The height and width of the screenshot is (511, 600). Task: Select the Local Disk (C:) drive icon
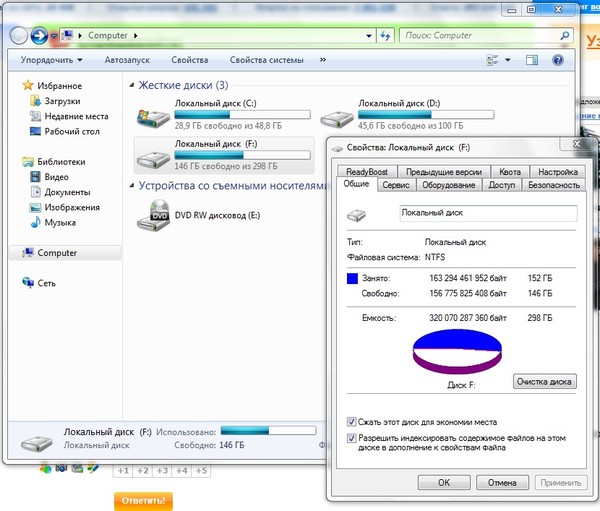[153, 118]
